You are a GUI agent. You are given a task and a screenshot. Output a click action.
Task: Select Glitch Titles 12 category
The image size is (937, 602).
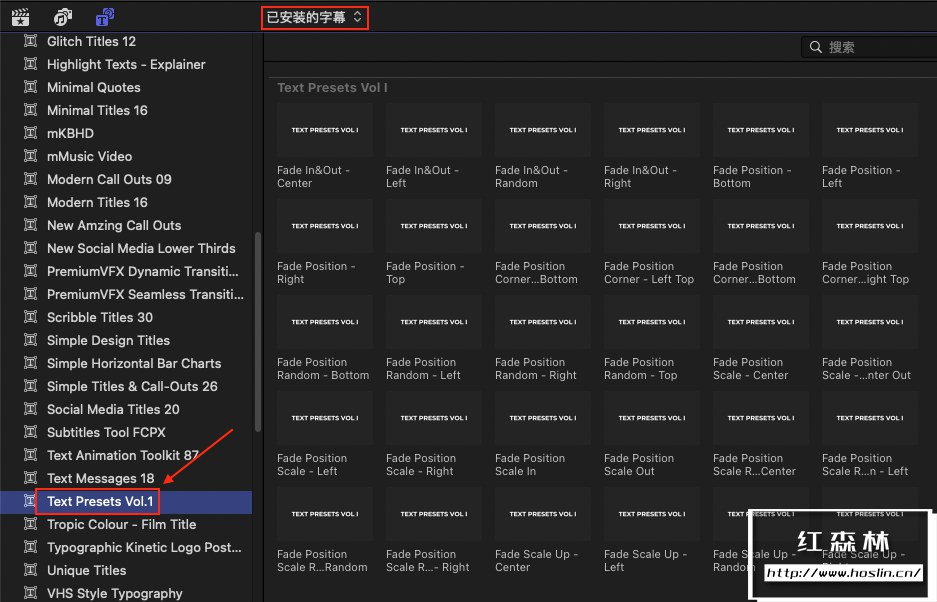[x=91, y=41]
